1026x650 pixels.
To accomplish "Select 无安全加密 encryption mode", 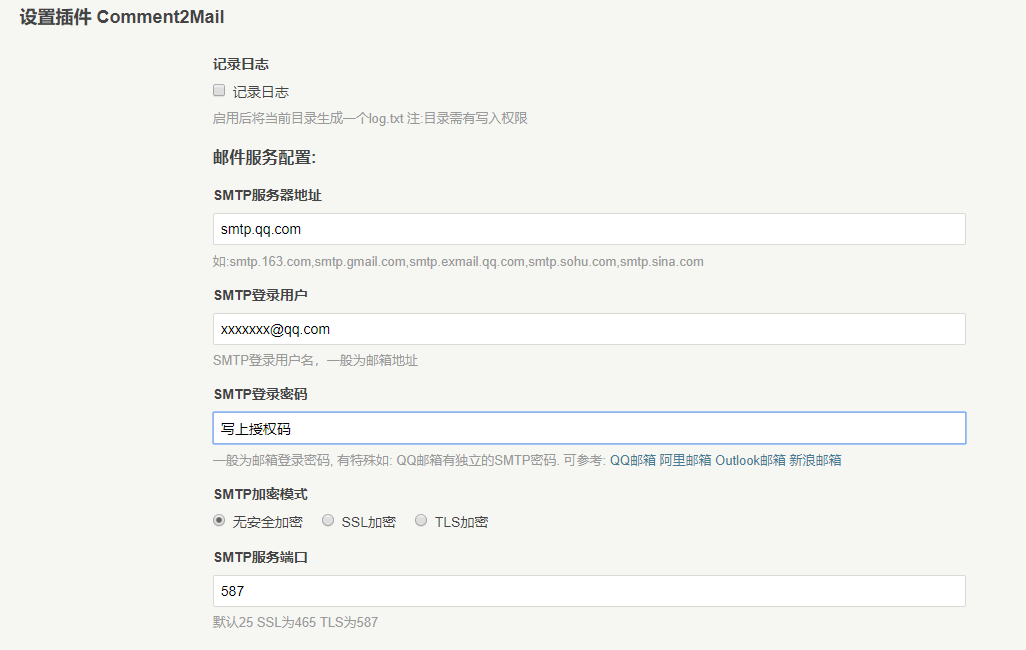I will click(x=219, y=520).
